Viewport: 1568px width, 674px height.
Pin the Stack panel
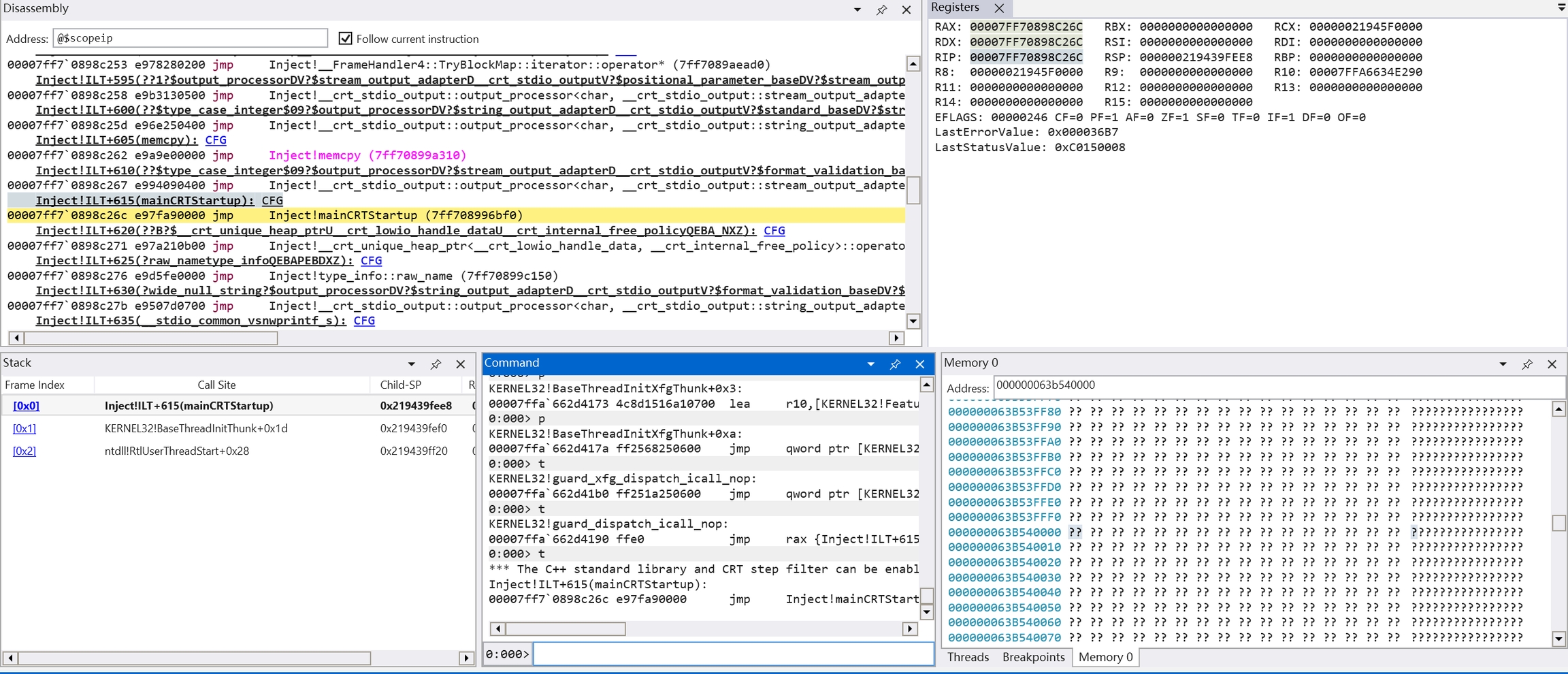(436, 364)
